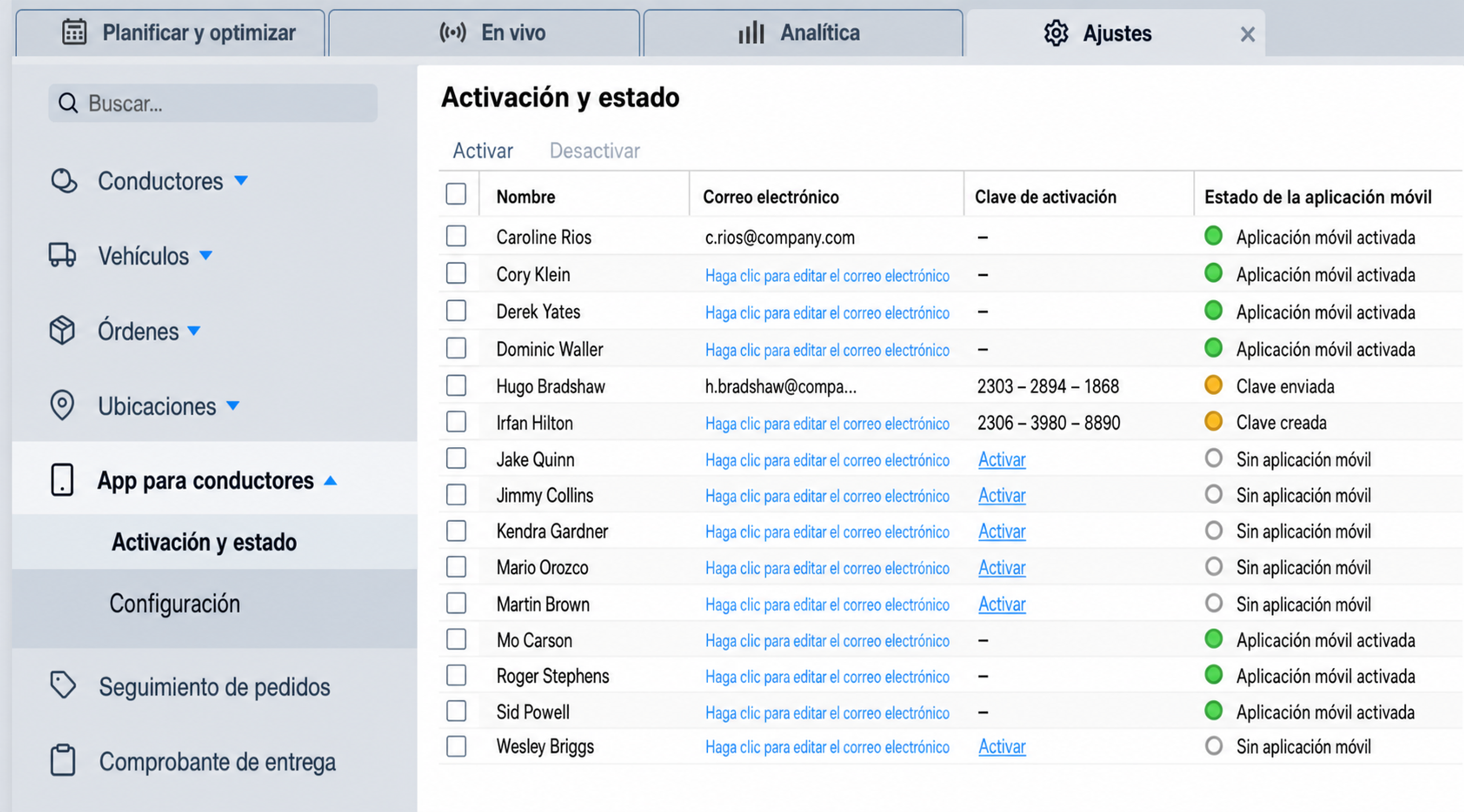Click the Desactivar button above table
Screen dimensions: 1464x812
(x=594, y=151)
